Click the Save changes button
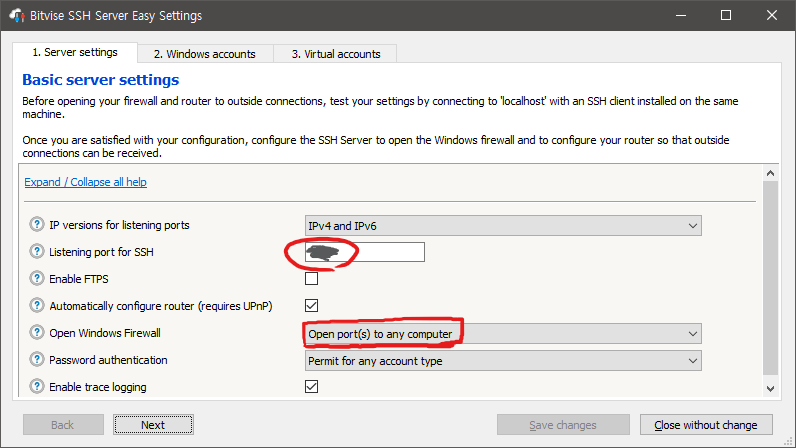Image resolution: width=796 pixels, height=448 pixels. pyautogui.click(x=563, y=425)
